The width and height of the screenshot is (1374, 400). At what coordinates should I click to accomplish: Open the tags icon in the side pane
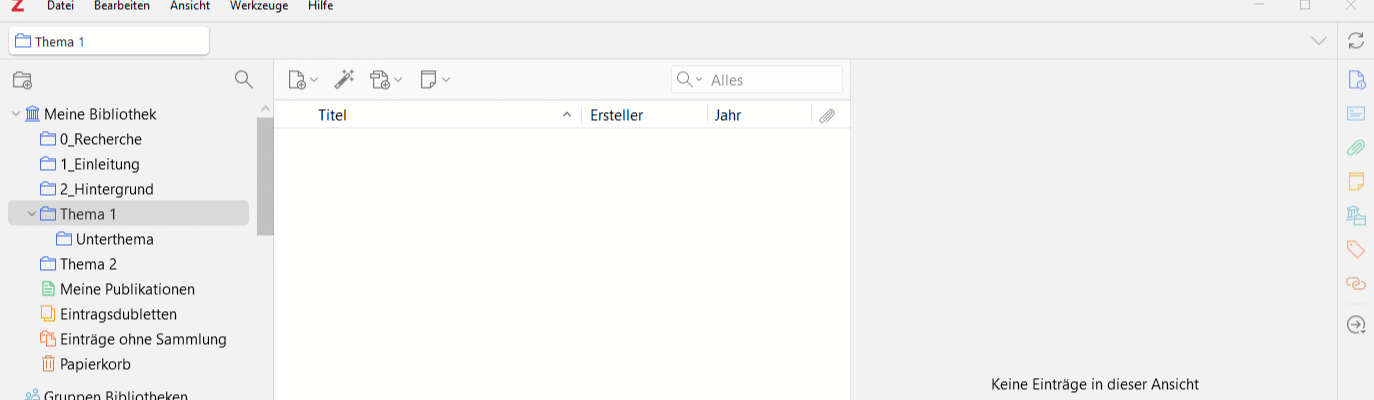pos(1356,249)
